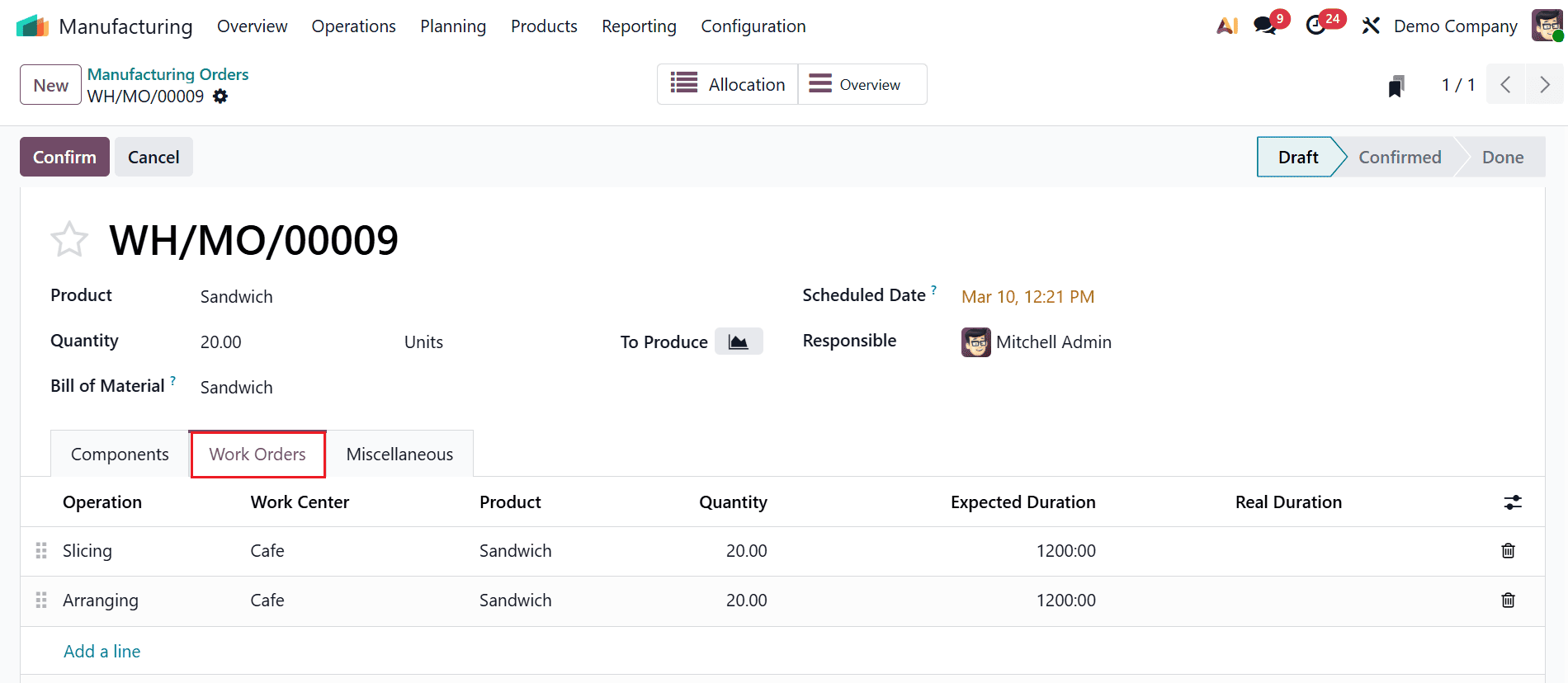Go to previous record arrow
The width and height of the screenshot is (1568, 683).
tap(1505, 84)
